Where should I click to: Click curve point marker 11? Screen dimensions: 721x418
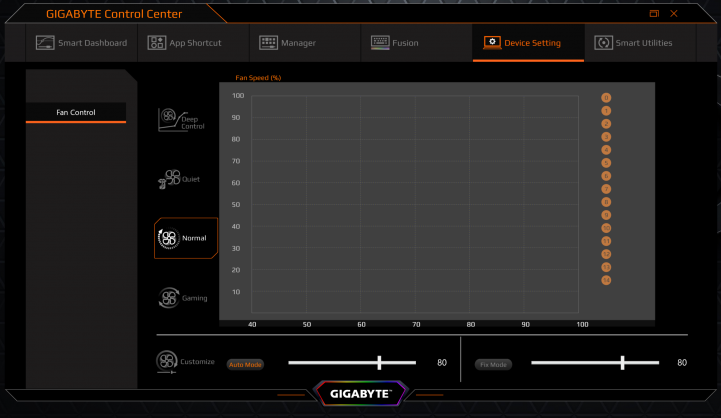coord(606,241)
